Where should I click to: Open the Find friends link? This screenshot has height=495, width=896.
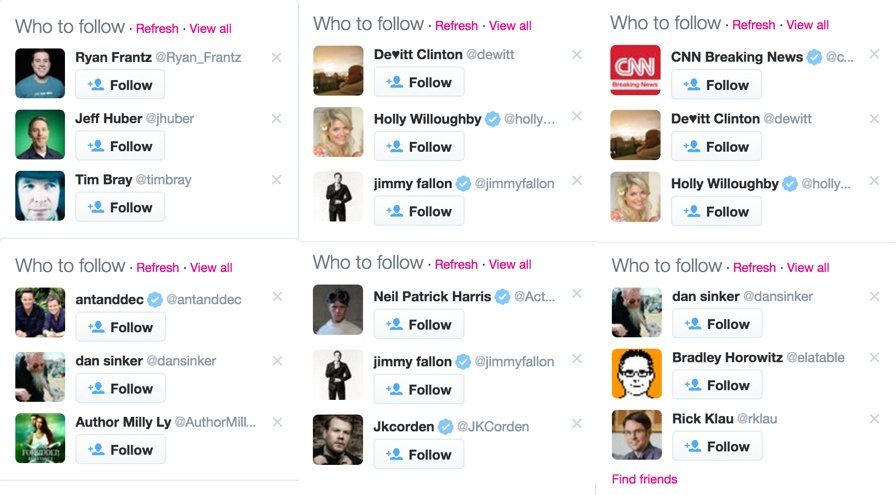(644, 479)
